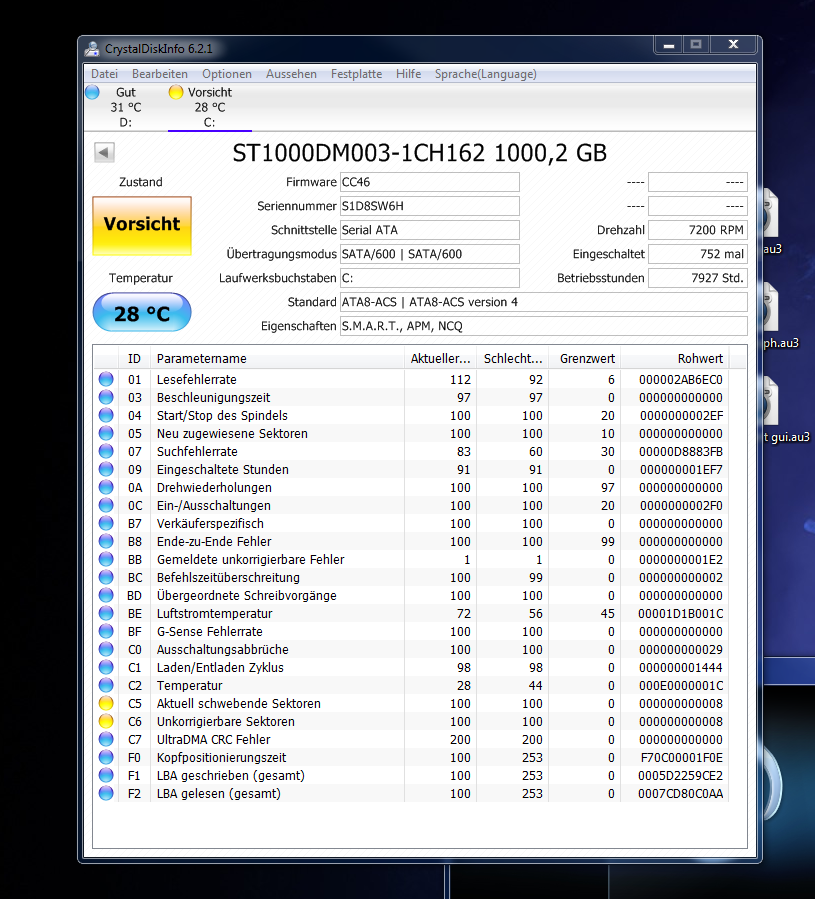The height and width of the screenshot is (899, 815).
Task: Open the Sprache(Language) menu
Action: pos(485,74)
